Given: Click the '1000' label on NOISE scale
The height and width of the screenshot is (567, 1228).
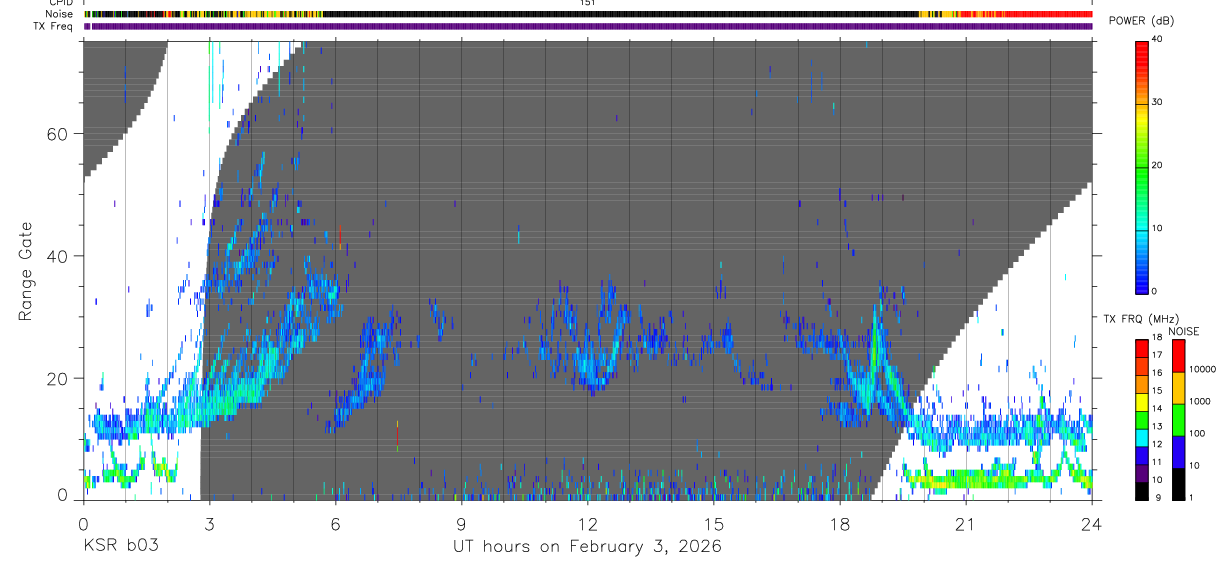Looking at the screenshot, I should point(1199,401).
